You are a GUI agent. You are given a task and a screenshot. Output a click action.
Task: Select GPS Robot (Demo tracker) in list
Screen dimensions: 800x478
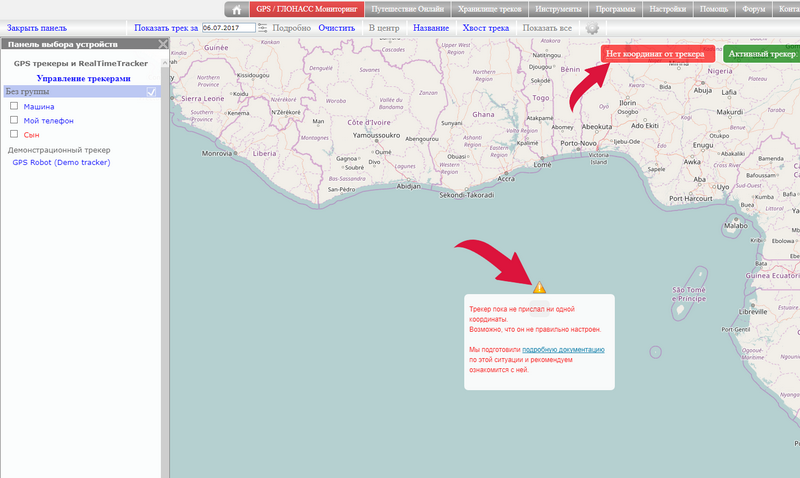(54, 161)
